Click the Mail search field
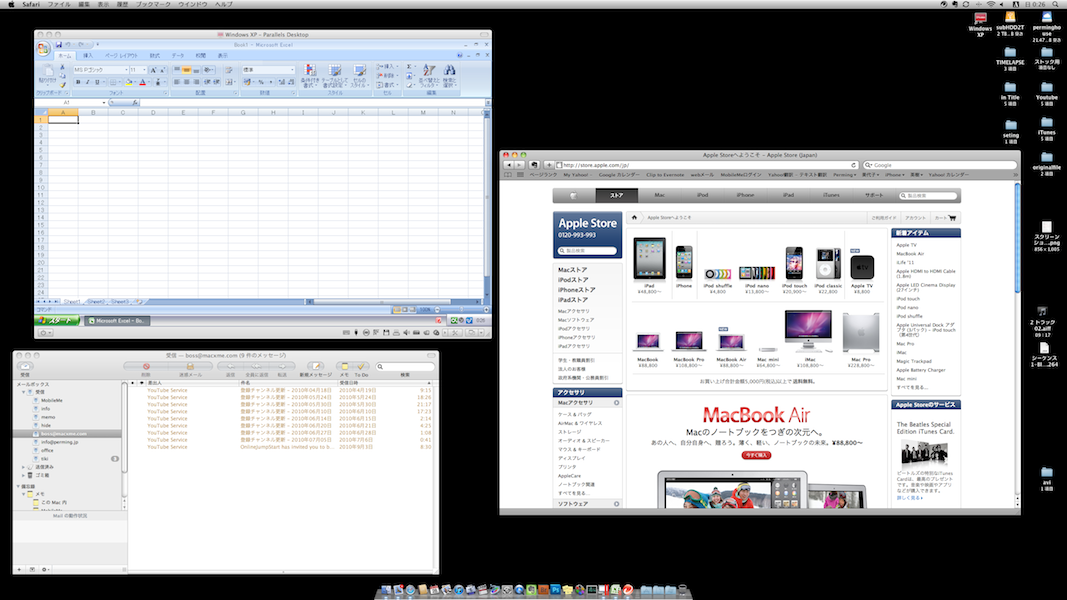 405,367
